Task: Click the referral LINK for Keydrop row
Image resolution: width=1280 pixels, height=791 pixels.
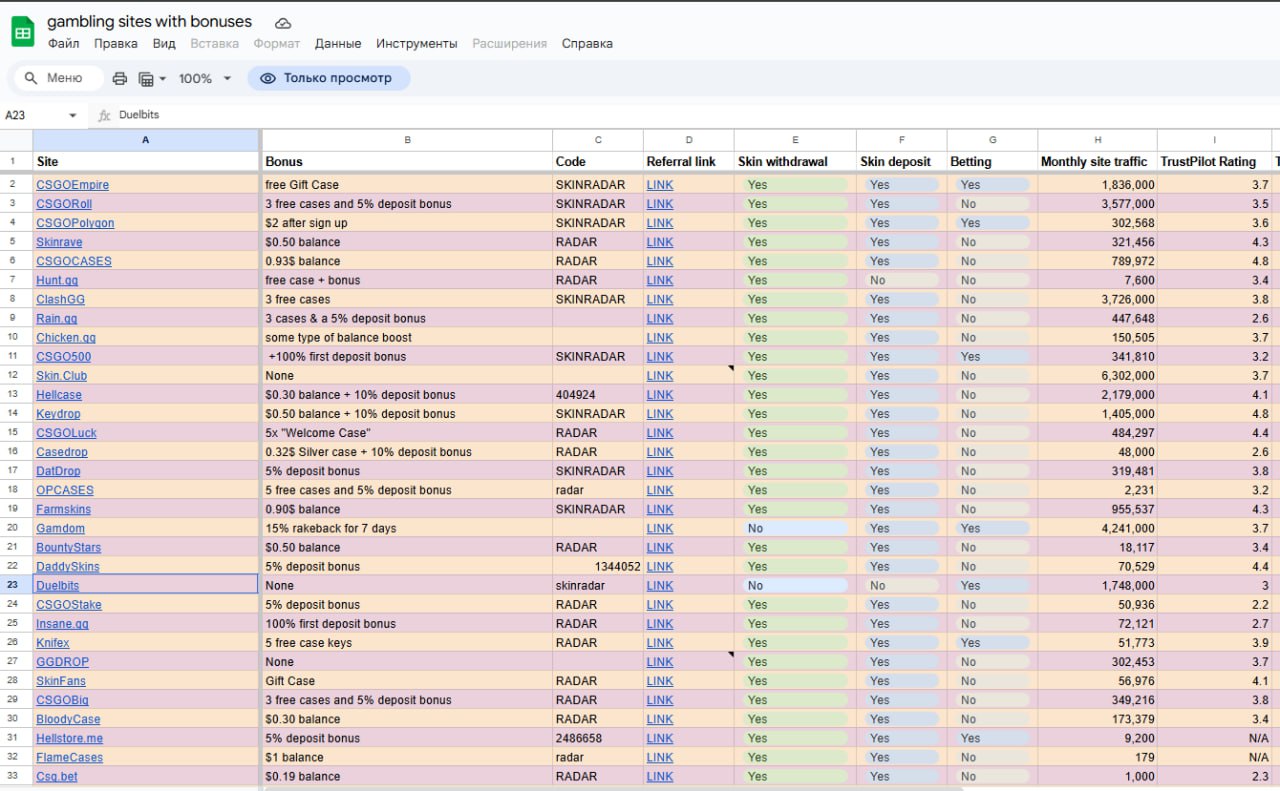Action: pos(659,414)
